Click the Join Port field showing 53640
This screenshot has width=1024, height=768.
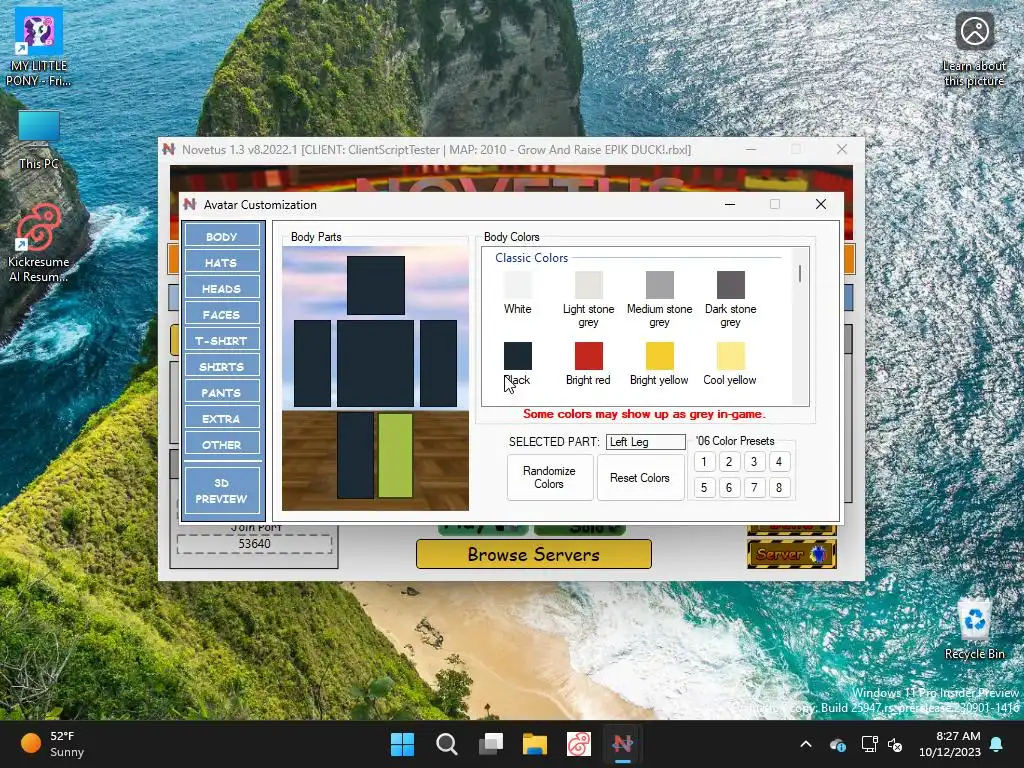point(254,544)
